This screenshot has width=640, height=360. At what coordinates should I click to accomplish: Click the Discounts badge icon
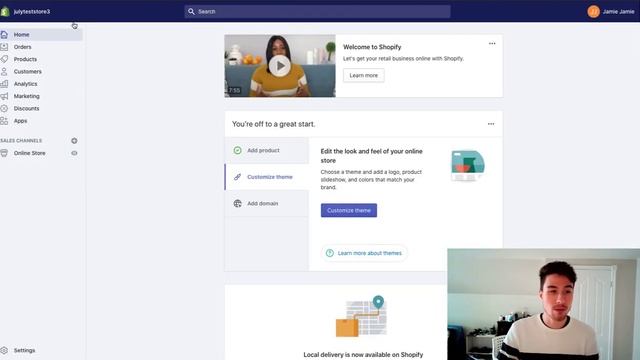4,109
